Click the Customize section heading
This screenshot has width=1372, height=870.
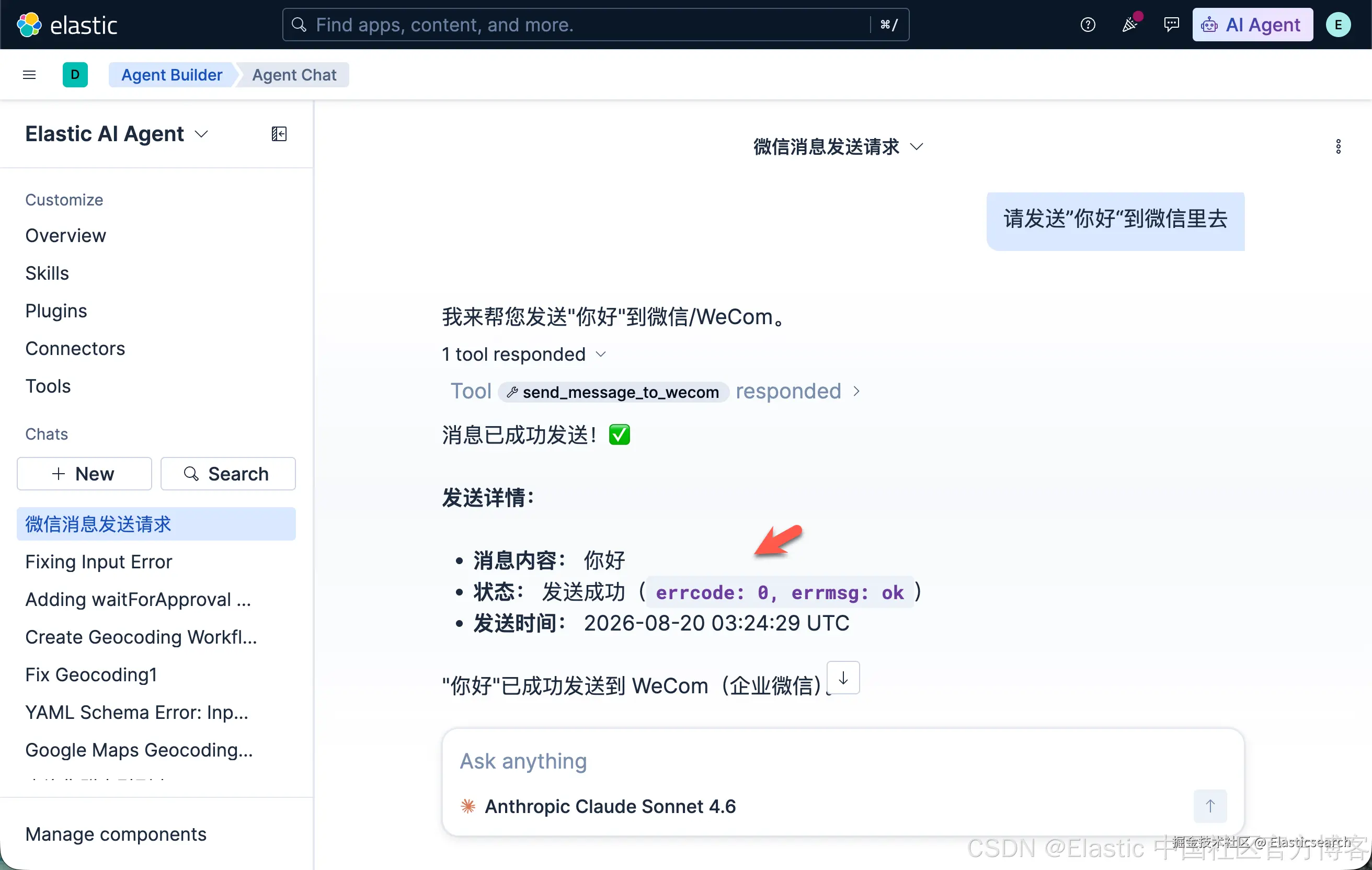[64, 199]
